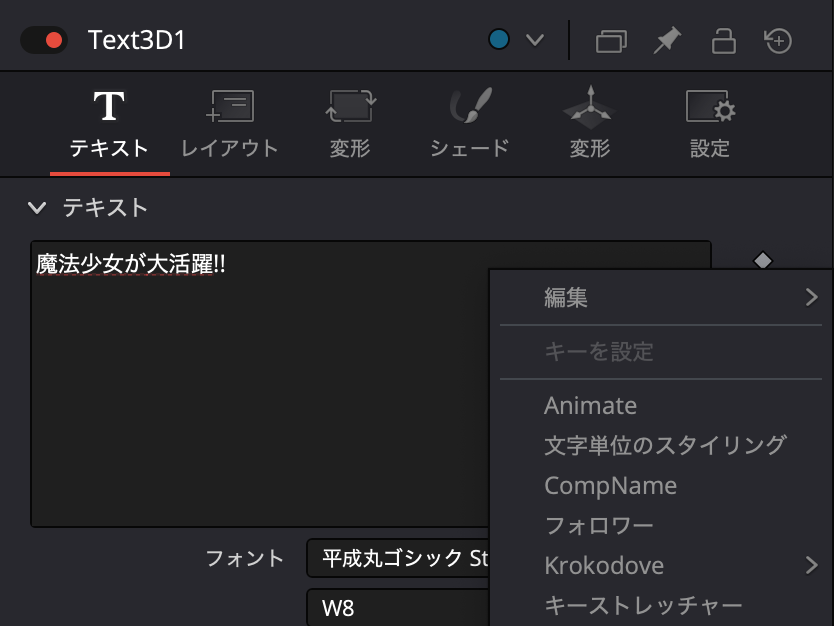834x626 pixels.
Task: Pin the Text3D1 inspector panel
Action: click(x=667, y=40)
